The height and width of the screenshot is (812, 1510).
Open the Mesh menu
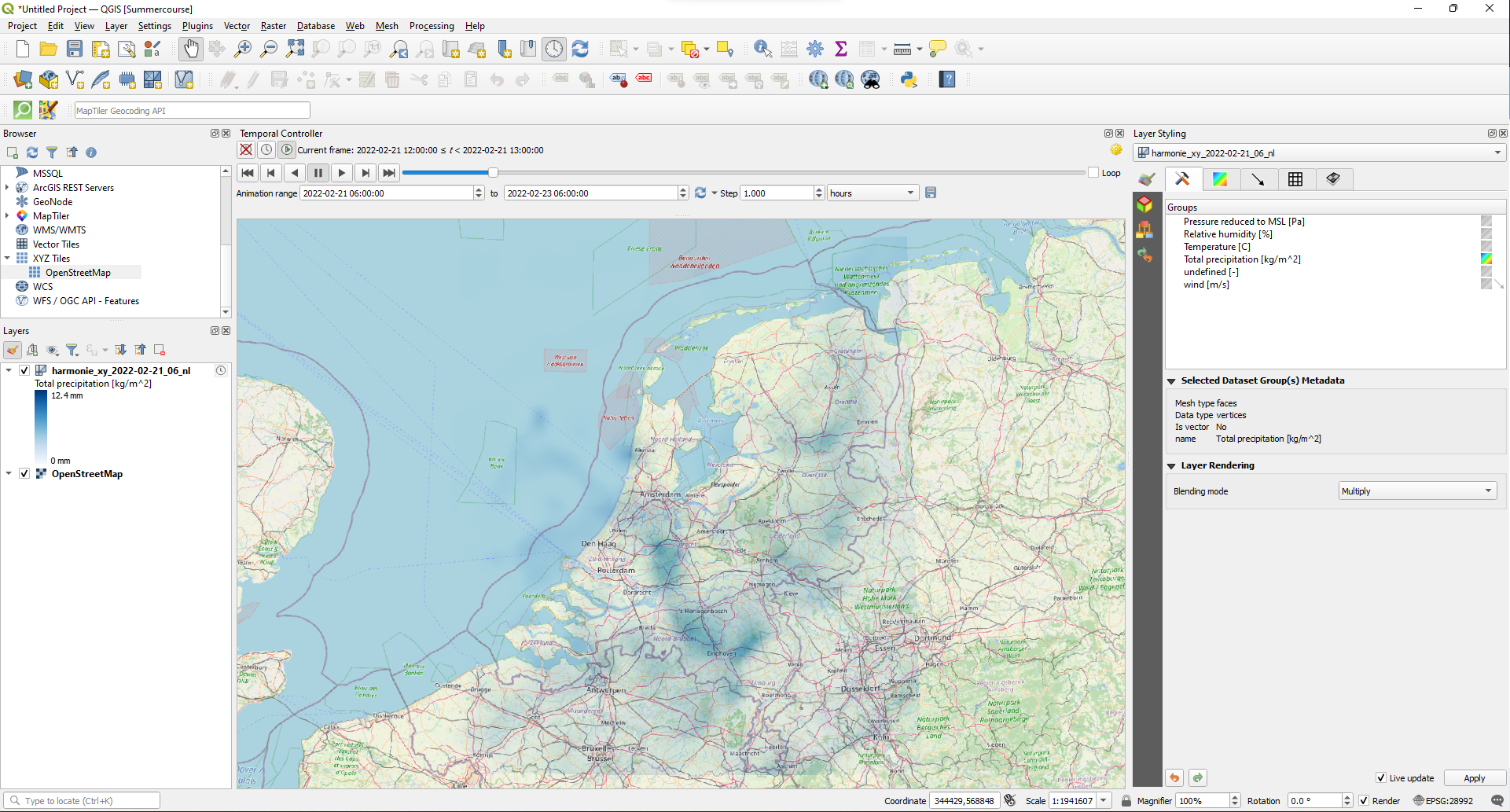pos(387,26)
